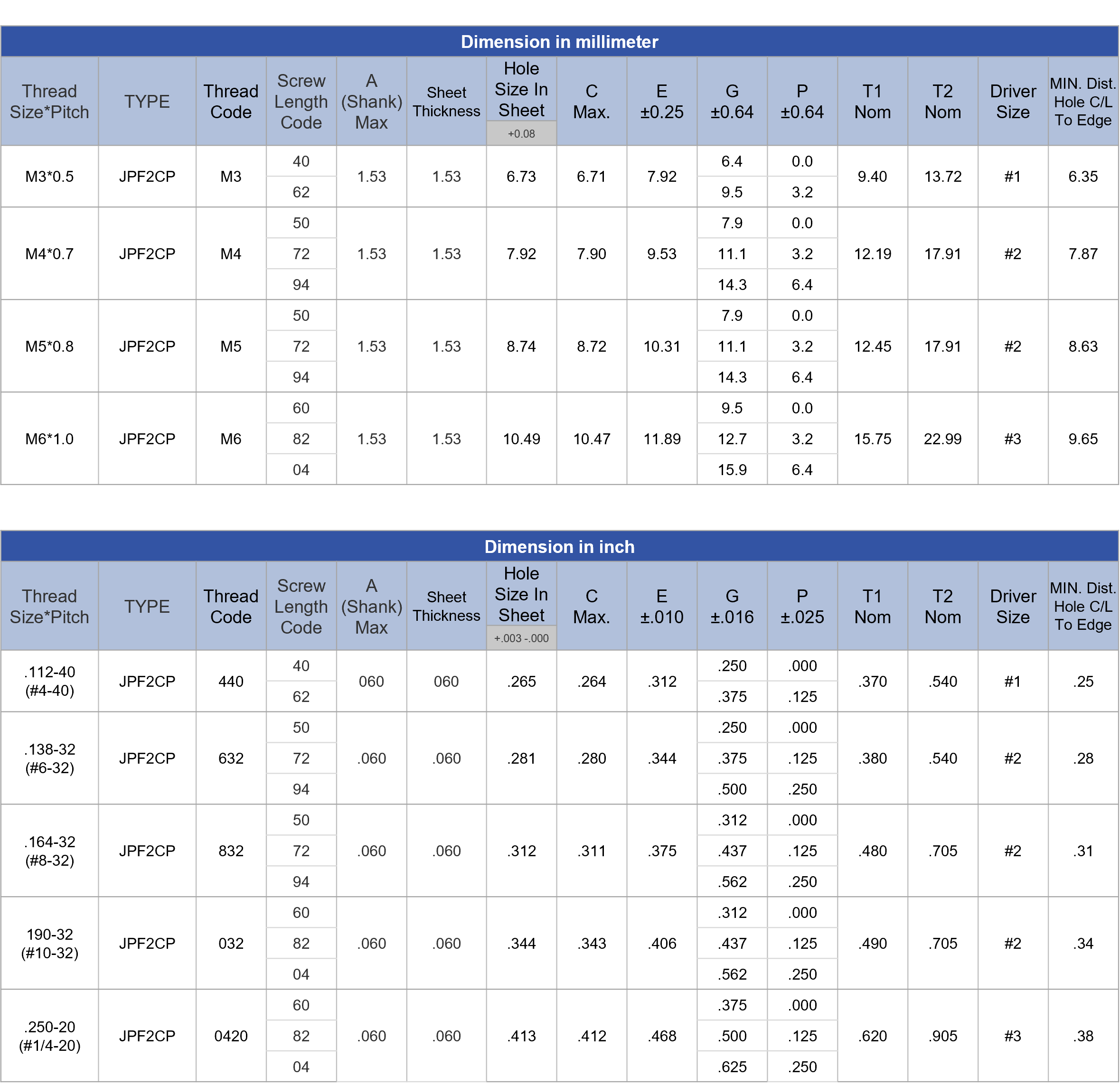Screen dimensions: 1120x1085
Task: Select the M6*1.0 thread size cell
Action: [50, 439]
